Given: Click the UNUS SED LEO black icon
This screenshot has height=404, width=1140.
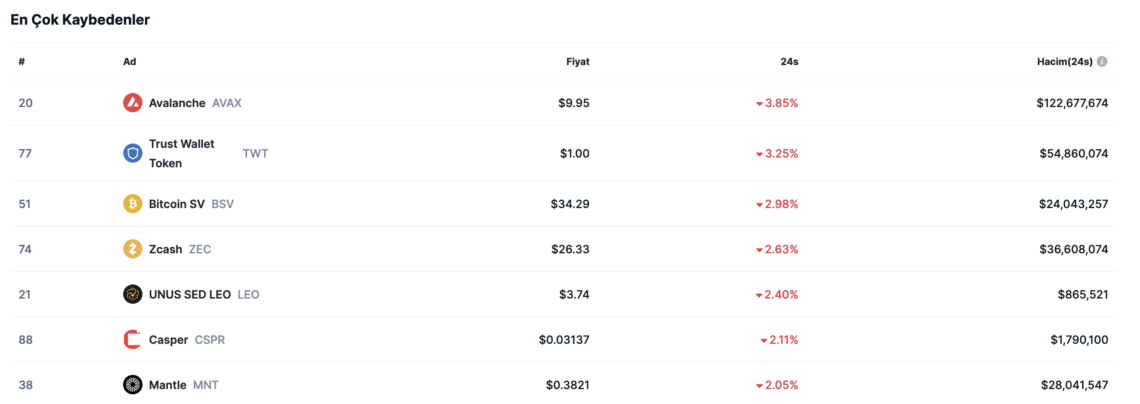Looking at the screenshot, I should 132,294.
